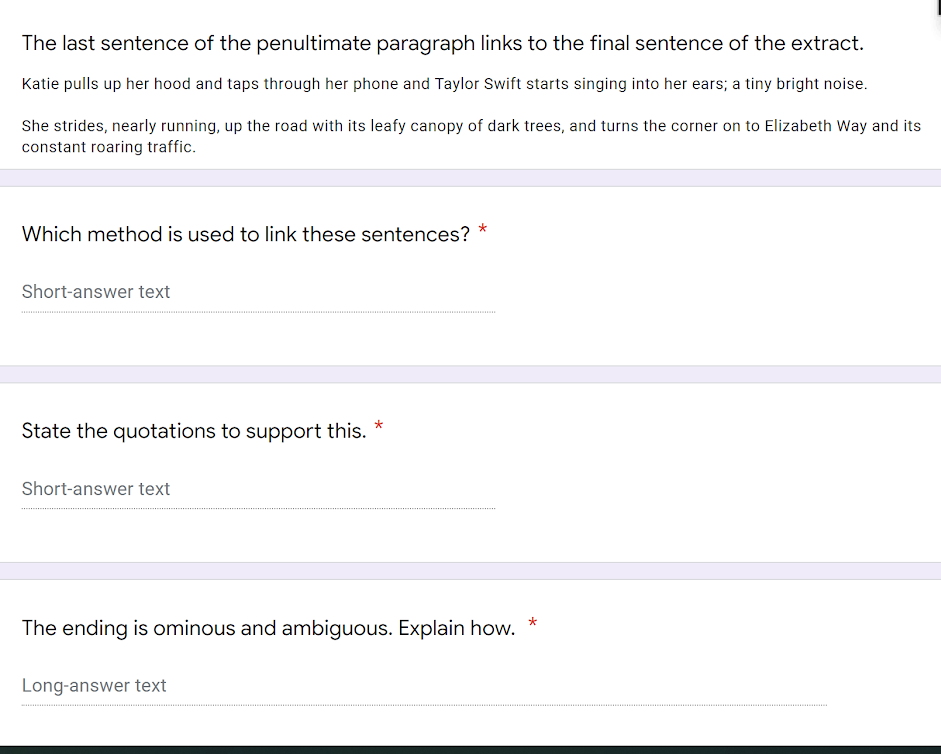941x754 pixels.
Task: Click the red asterisk beside 'Which method' question
Action: [x=483, y=231]
